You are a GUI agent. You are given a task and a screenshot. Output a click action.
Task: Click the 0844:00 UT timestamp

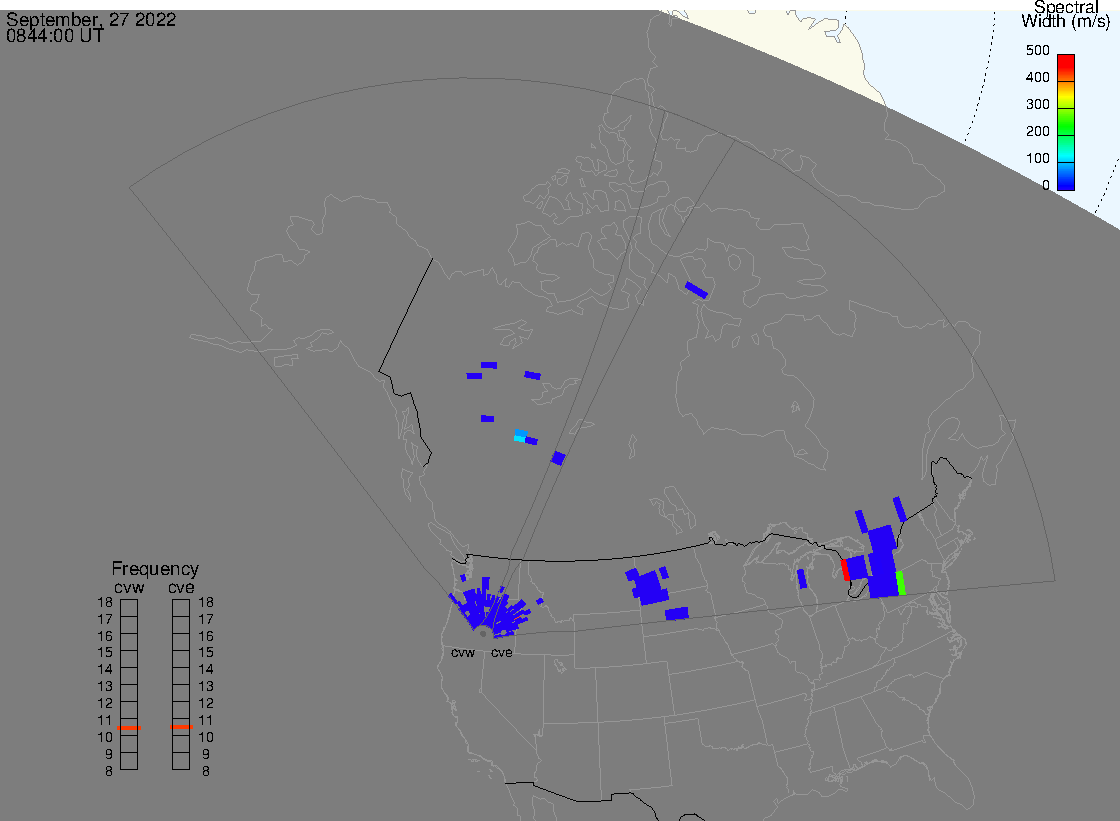55,36
